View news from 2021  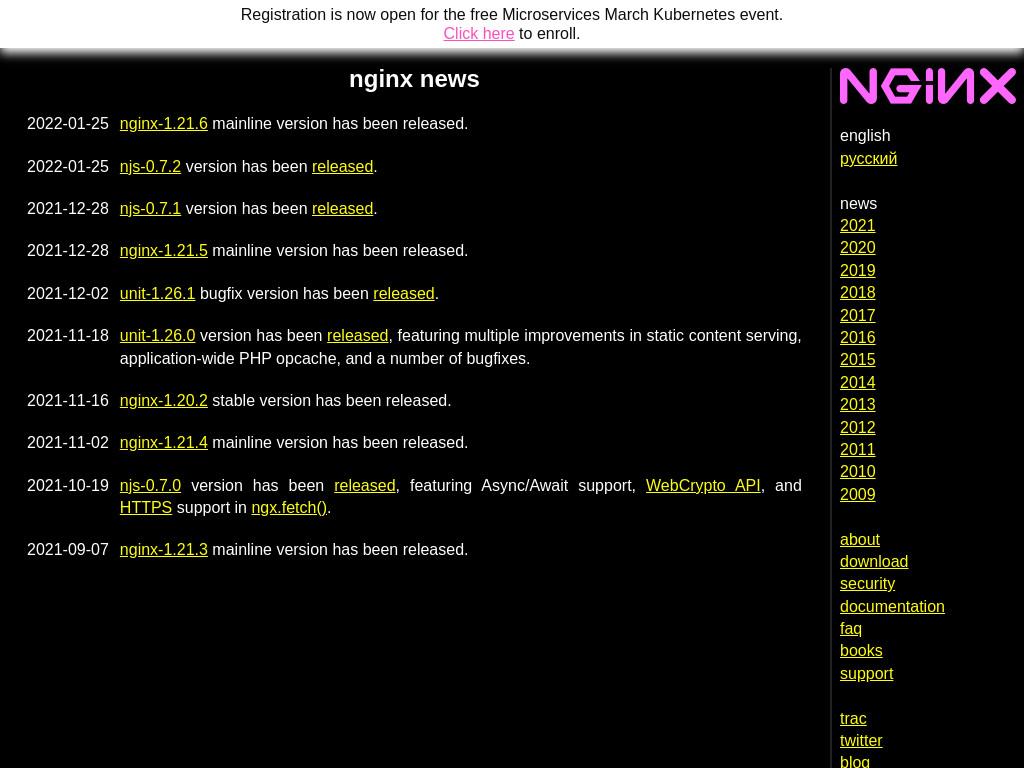[857, 225]
